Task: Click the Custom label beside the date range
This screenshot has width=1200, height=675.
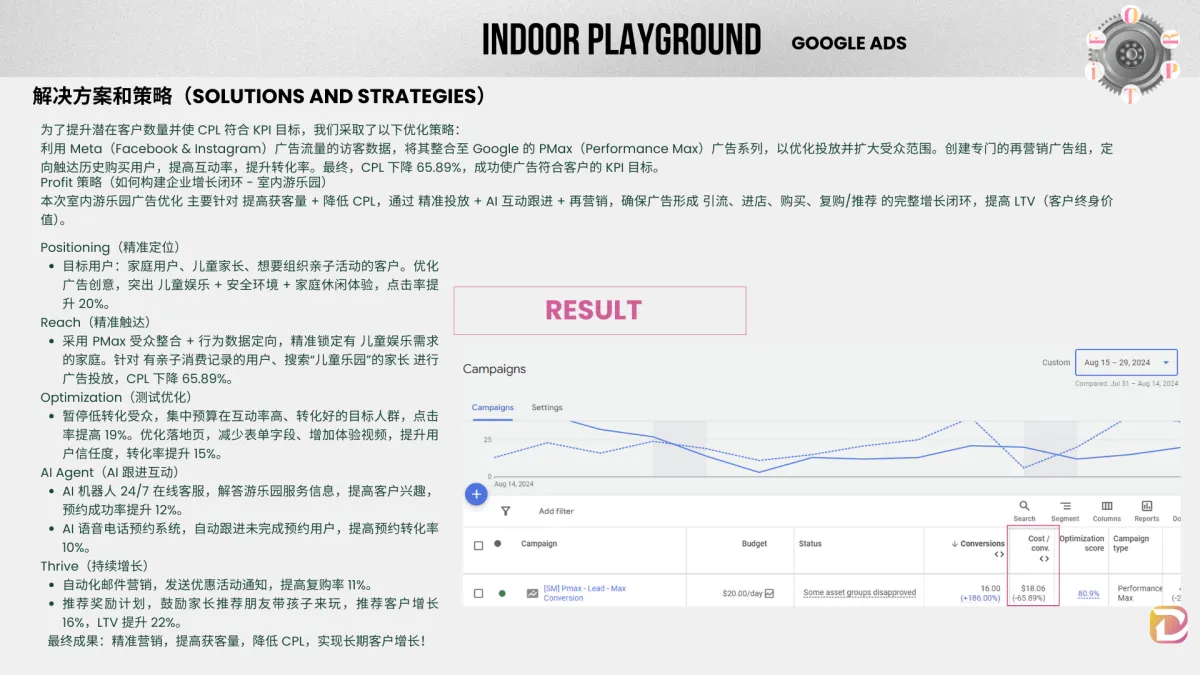Action: pyautogui.click(x=1056, y=363)
